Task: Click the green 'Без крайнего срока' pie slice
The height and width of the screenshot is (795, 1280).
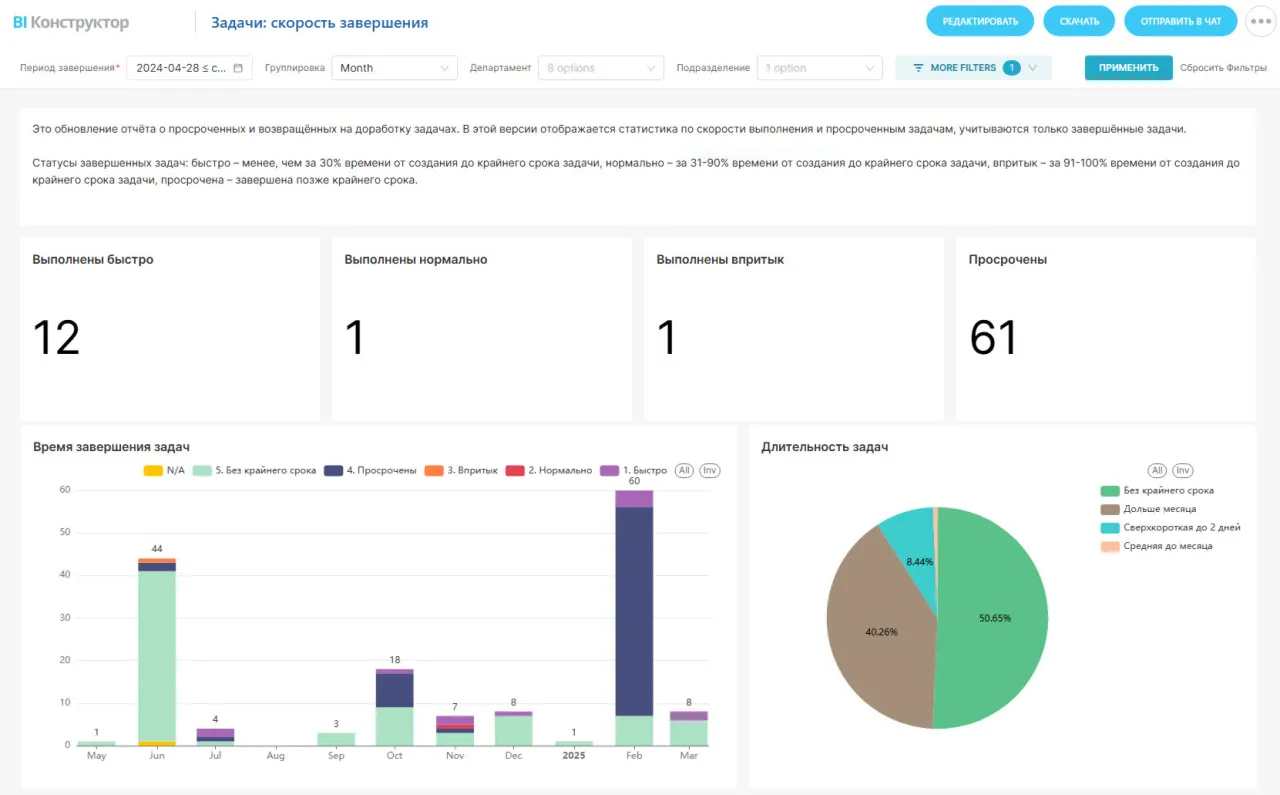Action: click(x=995, y=620)
